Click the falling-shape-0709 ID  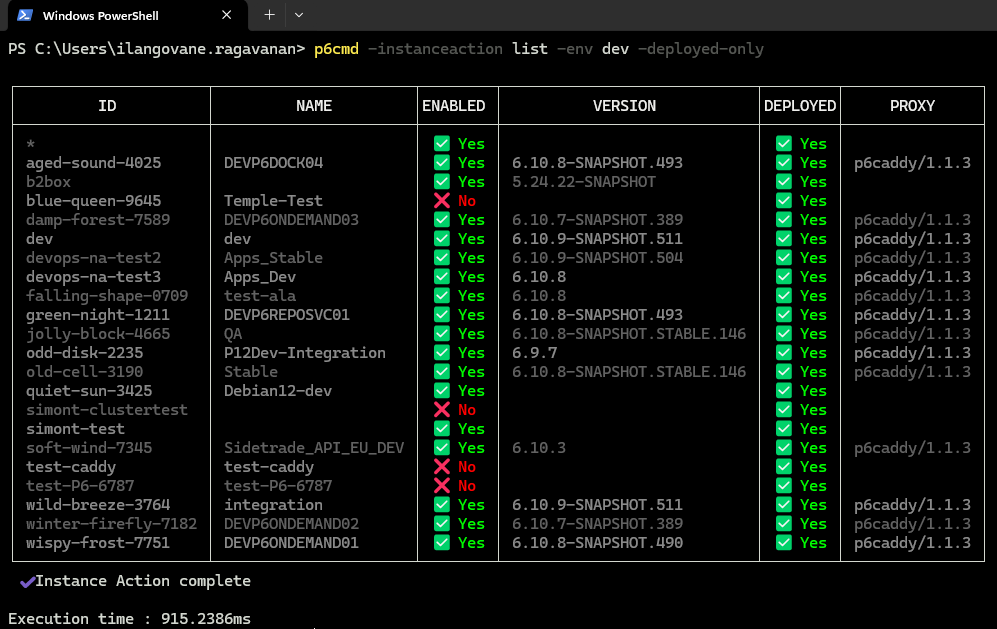(107, 296)
